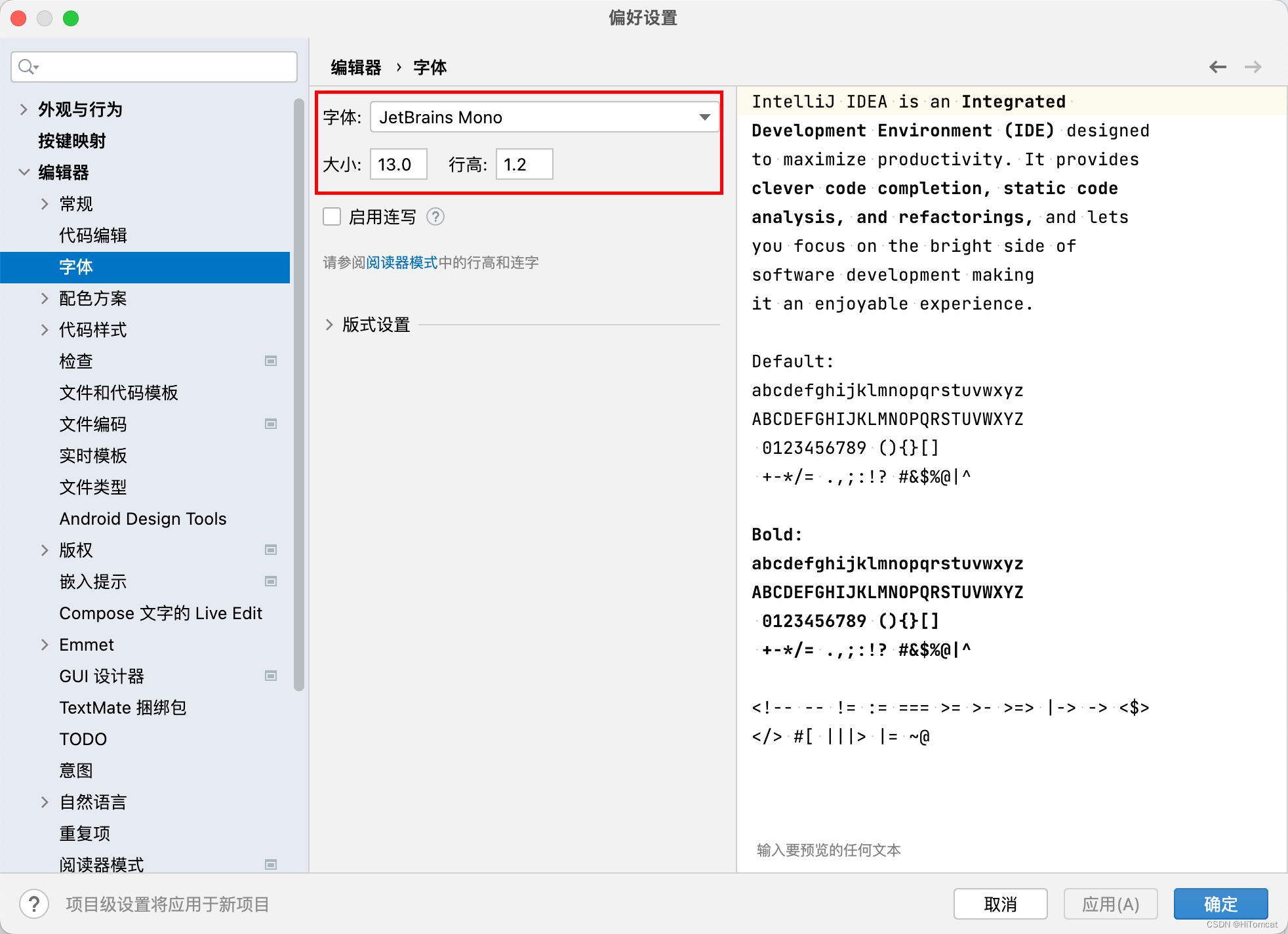This screenshot has height=934, width=1288.
Task: Click the project-level icon beside 嵌入提示
Action: [x=271, y=581]
